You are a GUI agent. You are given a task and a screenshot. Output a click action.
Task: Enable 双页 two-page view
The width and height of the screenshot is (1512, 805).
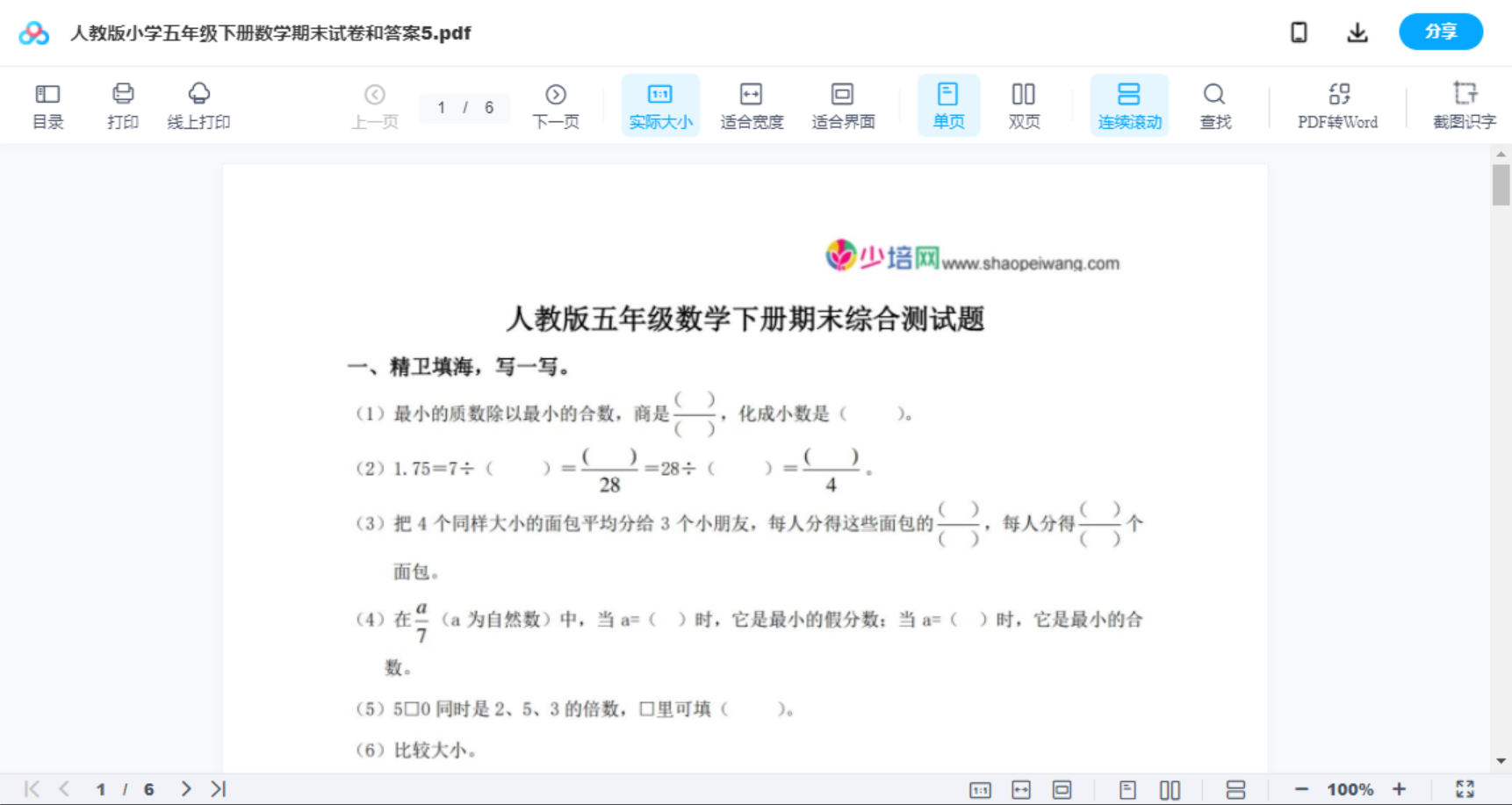[1024, 104]
